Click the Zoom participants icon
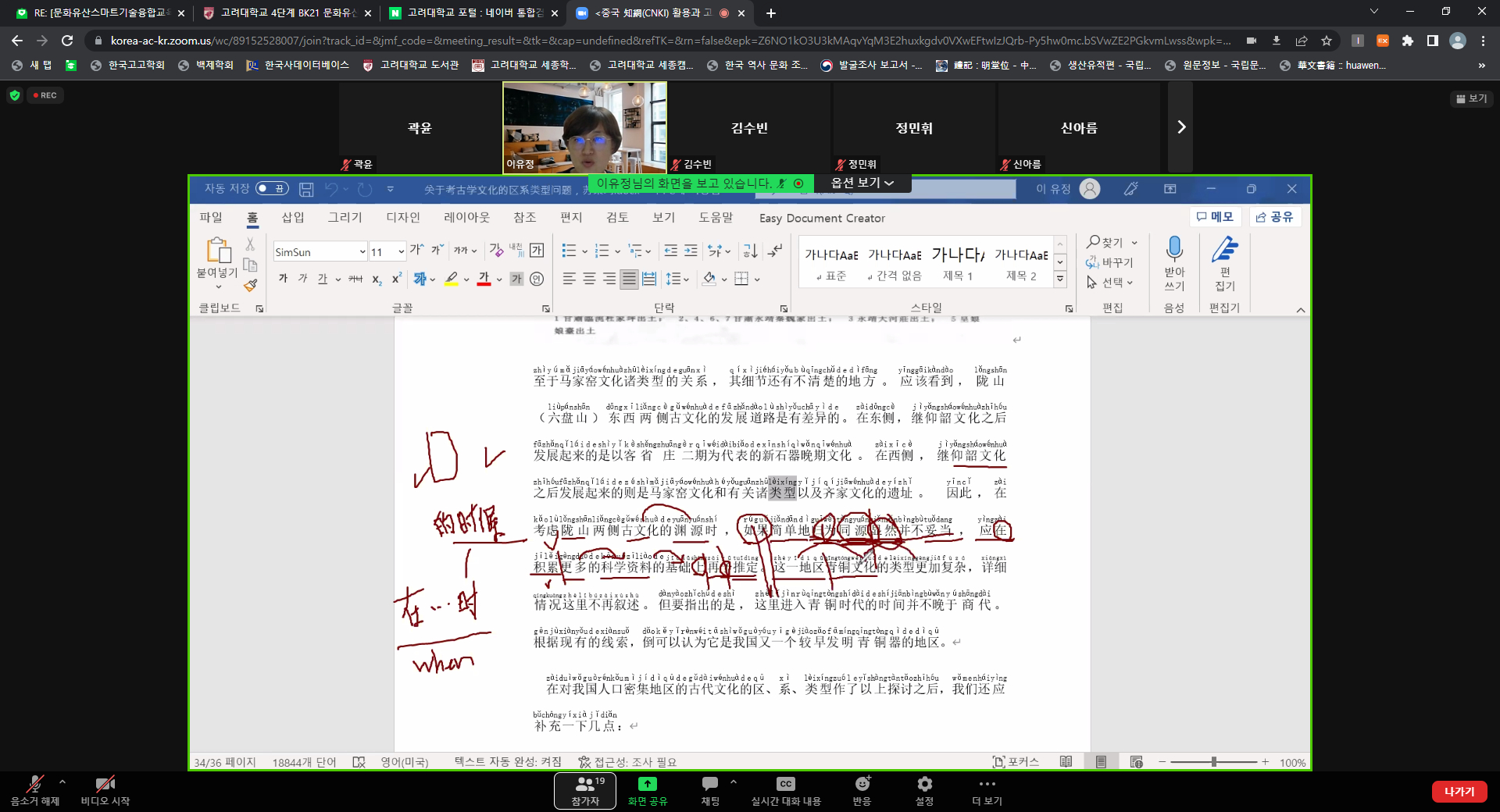The height and width of the screenshot is (812, 1500). click(x=584, y=784)
